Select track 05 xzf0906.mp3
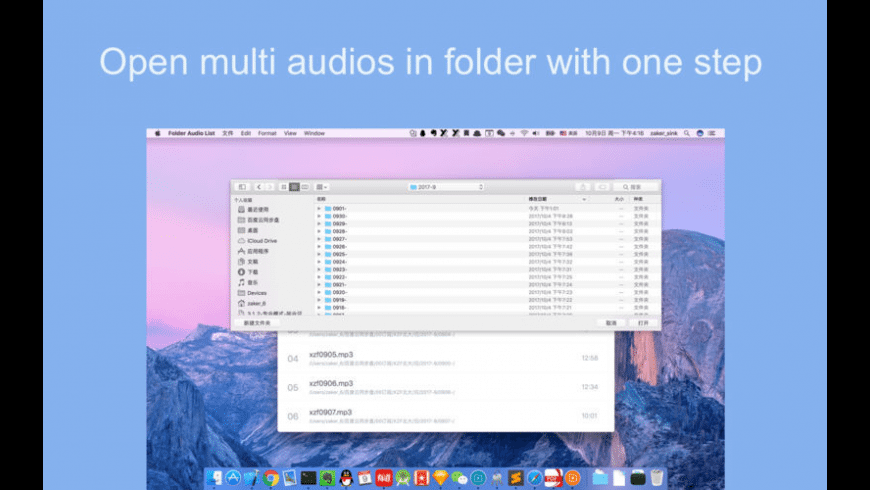This screenshot has width=870, height=490. coord(446,387)
